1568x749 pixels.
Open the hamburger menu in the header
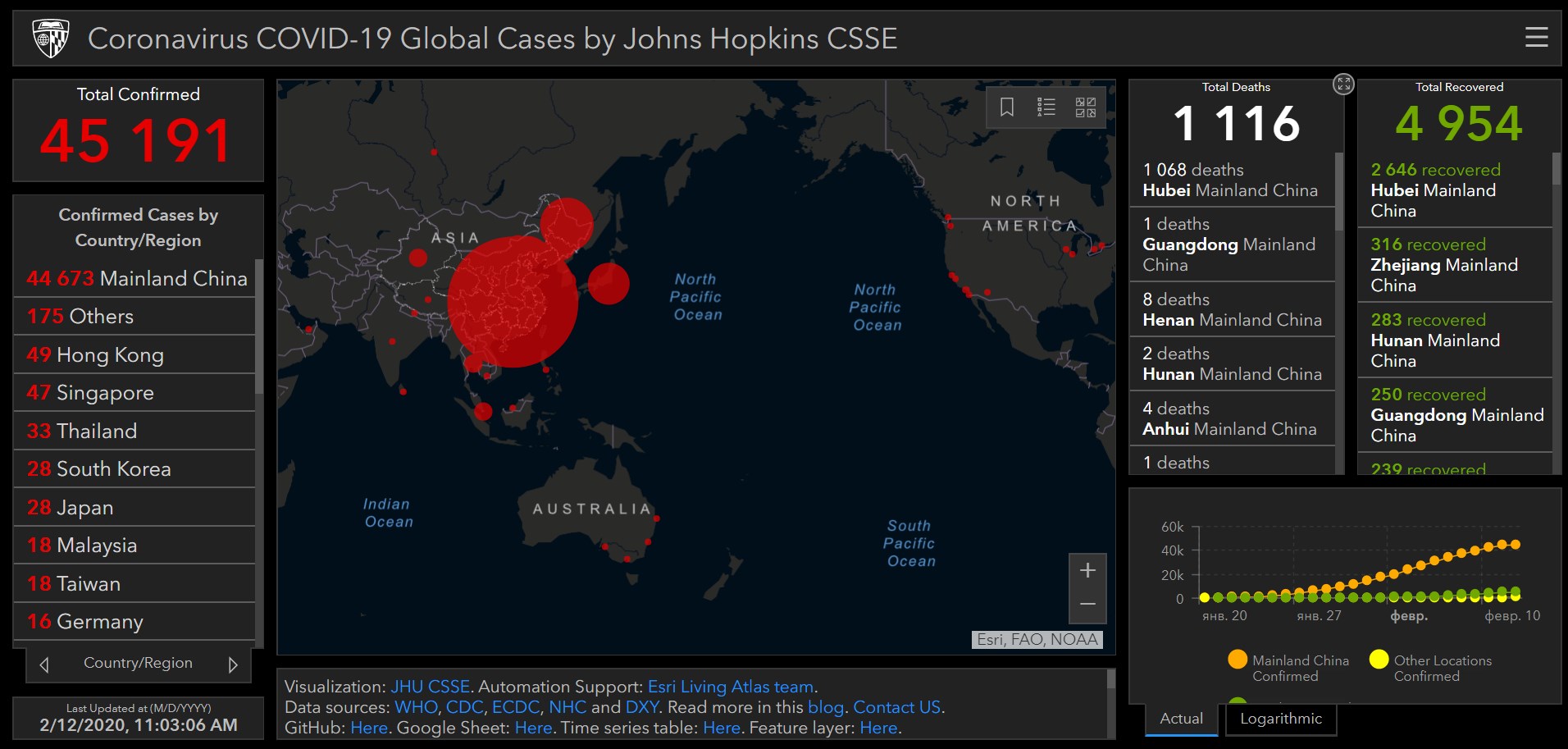(x=1536, y=38)
